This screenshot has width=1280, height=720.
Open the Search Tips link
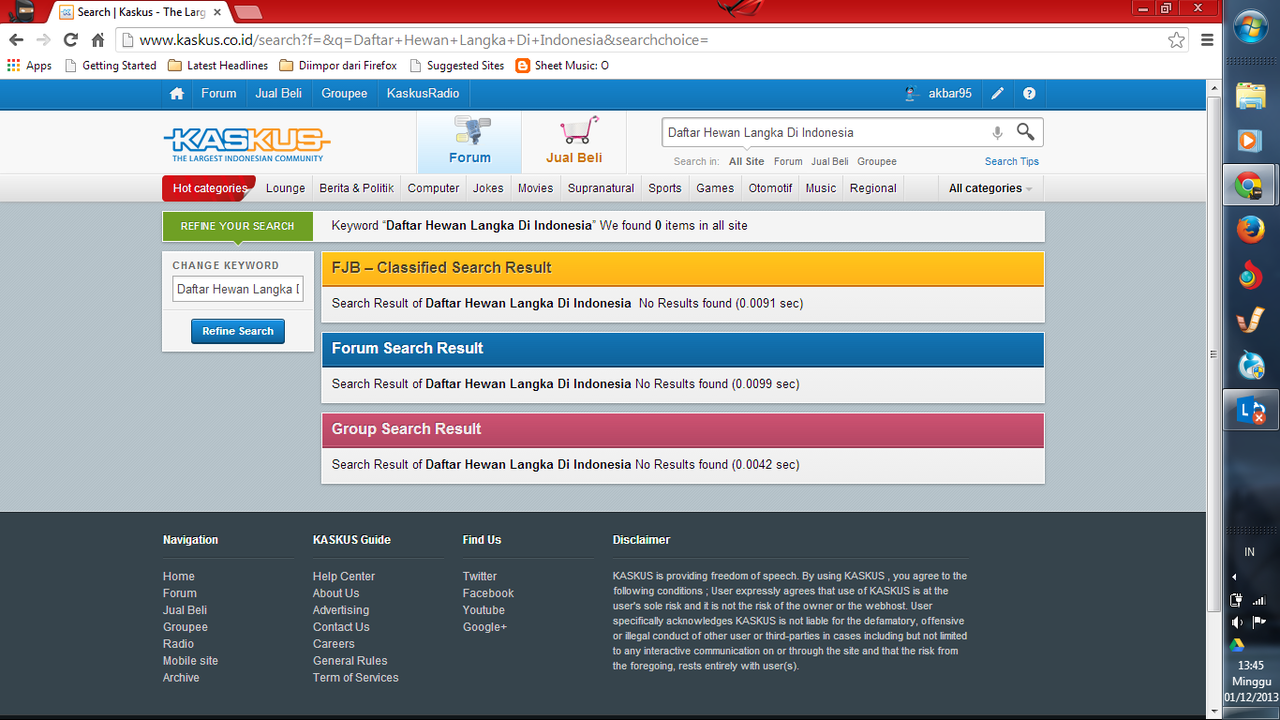[1012, 162]
